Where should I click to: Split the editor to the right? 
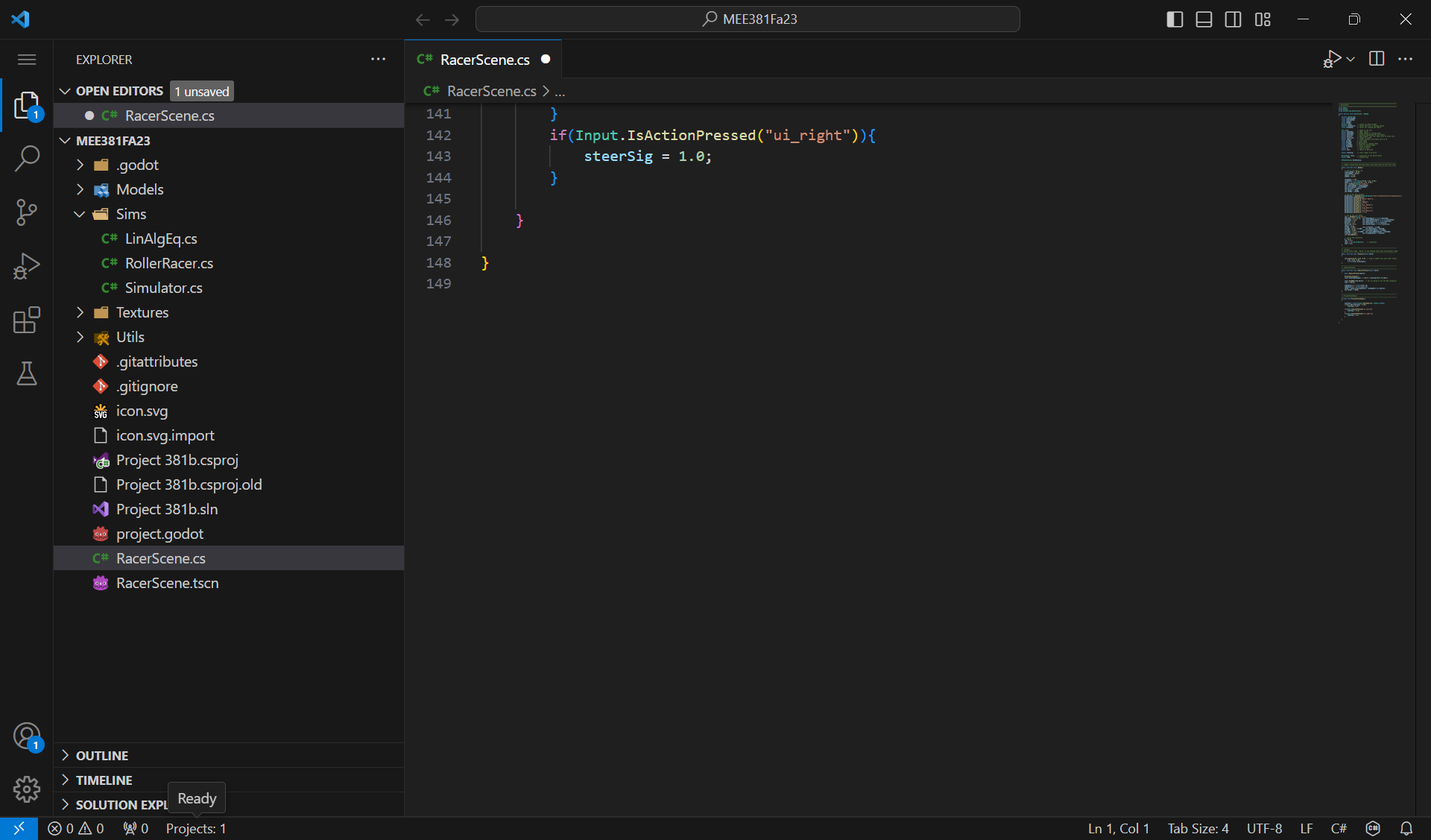(1377, 59)
